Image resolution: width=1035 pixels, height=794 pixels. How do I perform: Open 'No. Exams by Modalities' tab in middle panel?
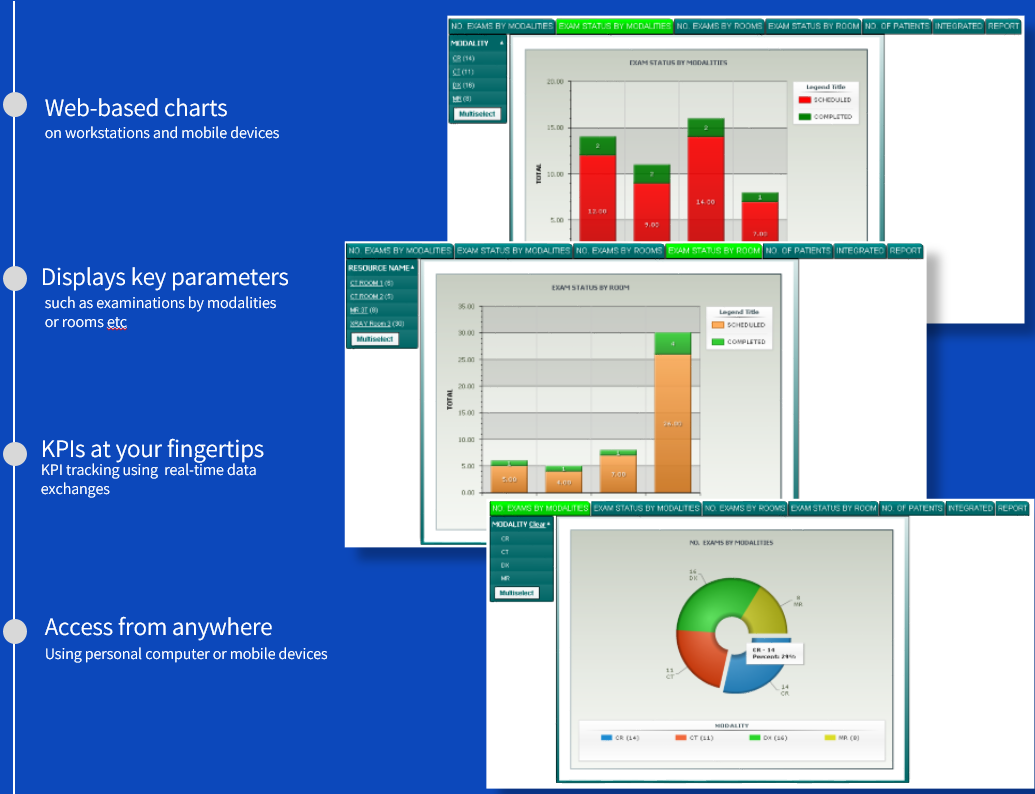pos(400,251)
